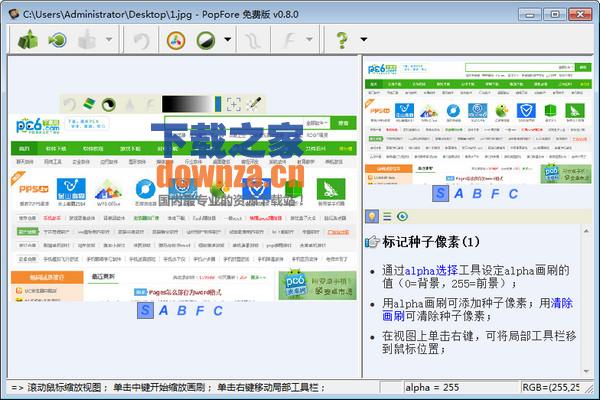Select the C mode under the preview pane
This screenshot has height=400, width=600.
(x=513, y=194)
